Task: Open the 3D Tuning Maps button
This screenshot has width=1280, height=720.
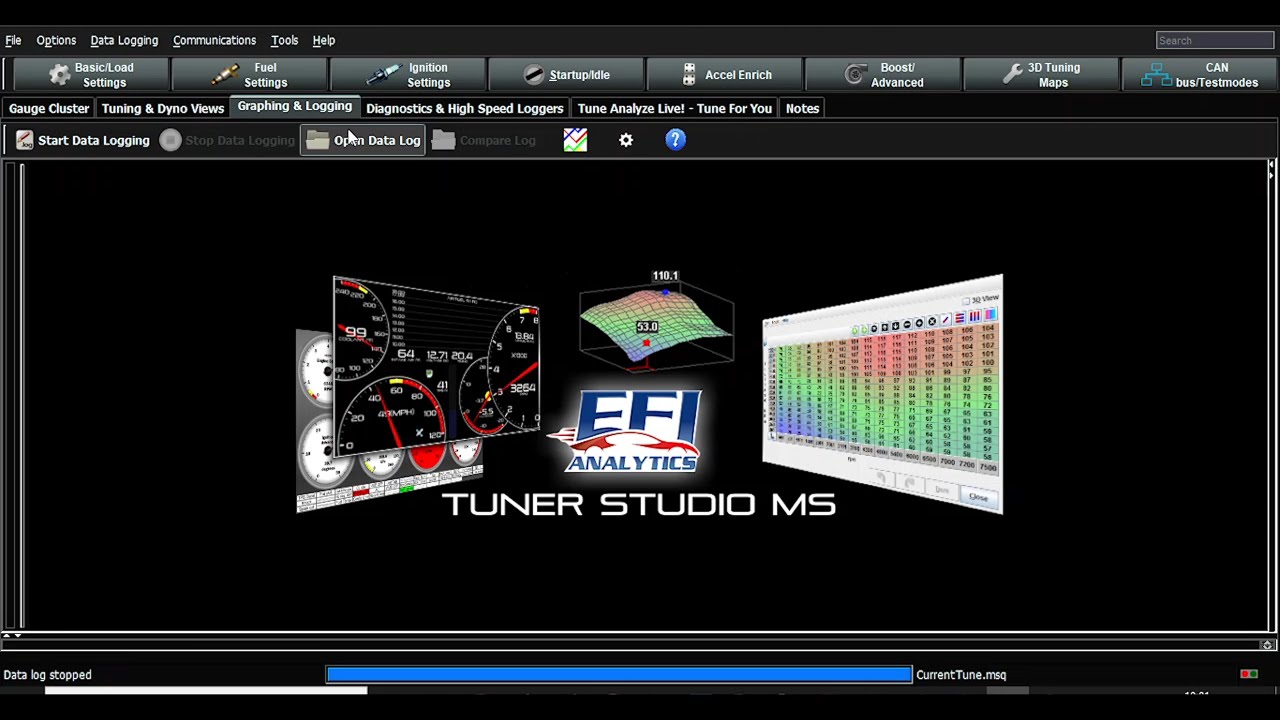Action: point(1041,75)
